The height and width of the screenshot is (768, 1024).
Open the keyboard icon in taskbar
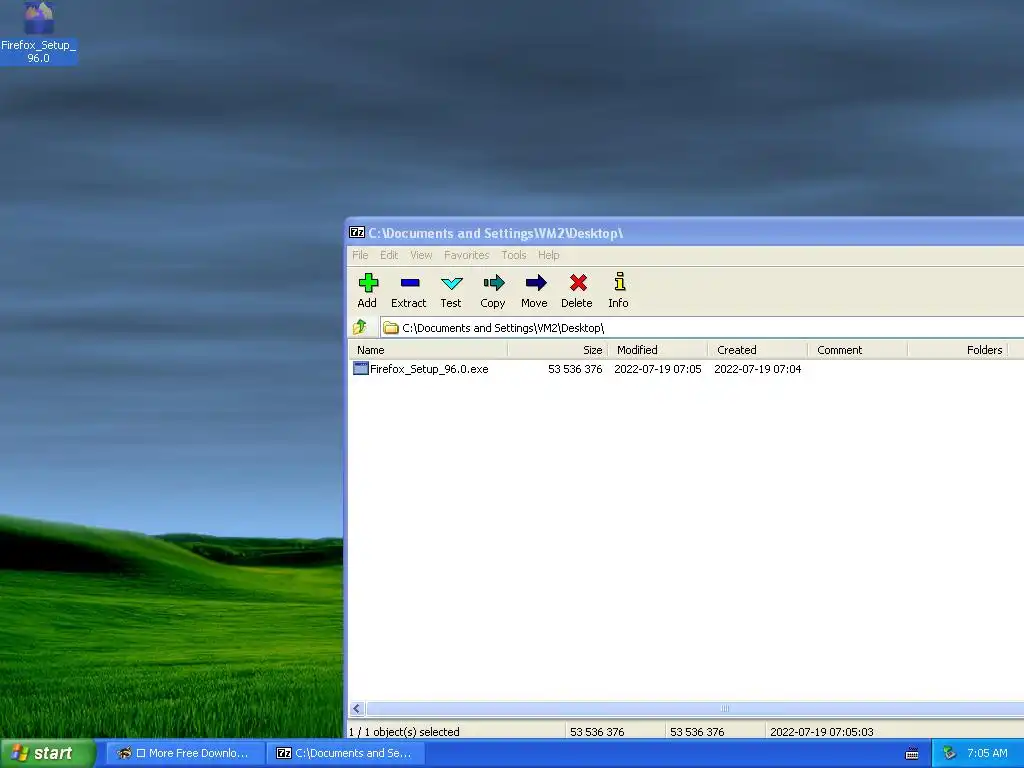[x=912, y=754]
